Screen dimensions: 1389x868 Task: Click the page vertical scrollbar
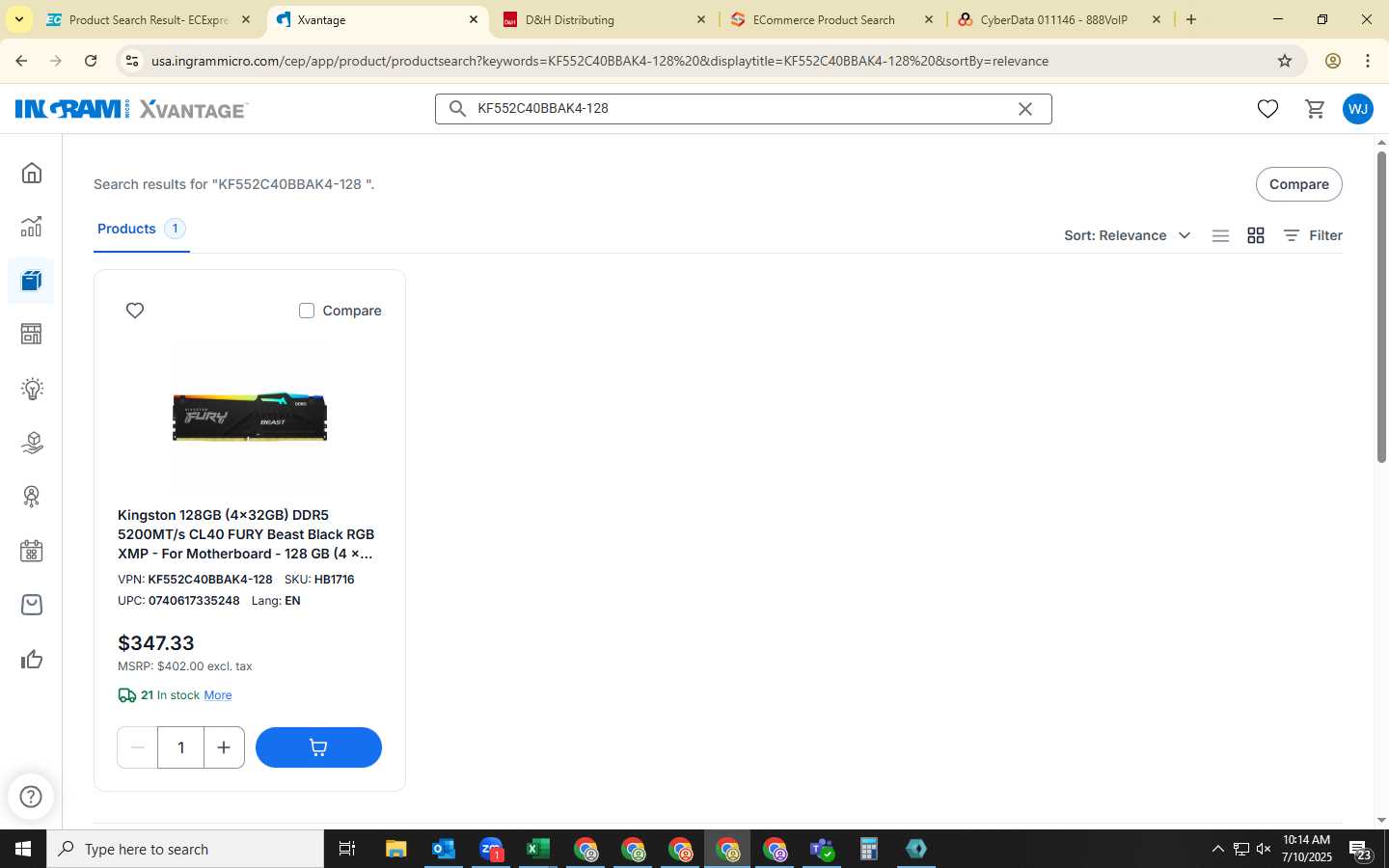tap(1381, 307)
